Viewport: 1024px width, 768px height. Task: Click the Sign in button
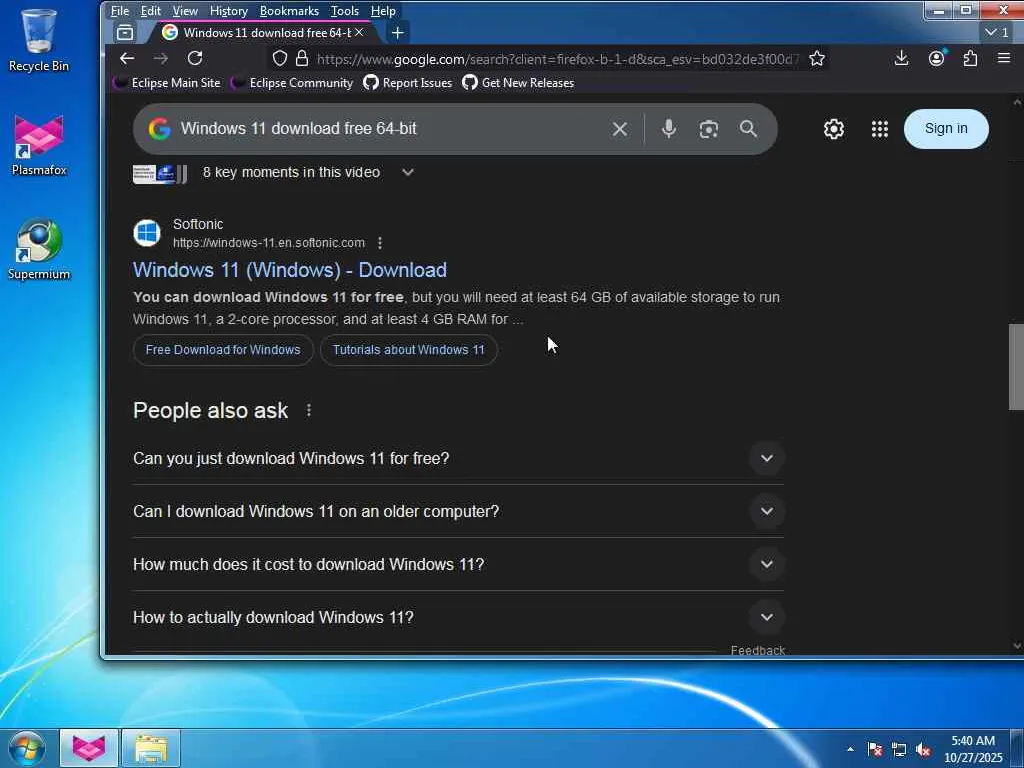click(946, 129)
